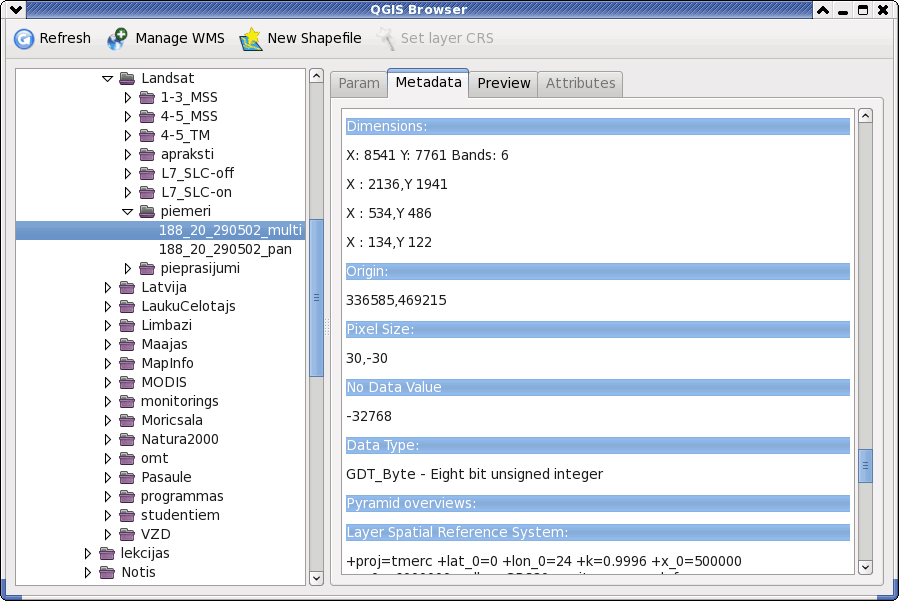Screen dimensions: 899x601
Task: Click the tree panel scrollbar handle
Action: pos(316,298)
